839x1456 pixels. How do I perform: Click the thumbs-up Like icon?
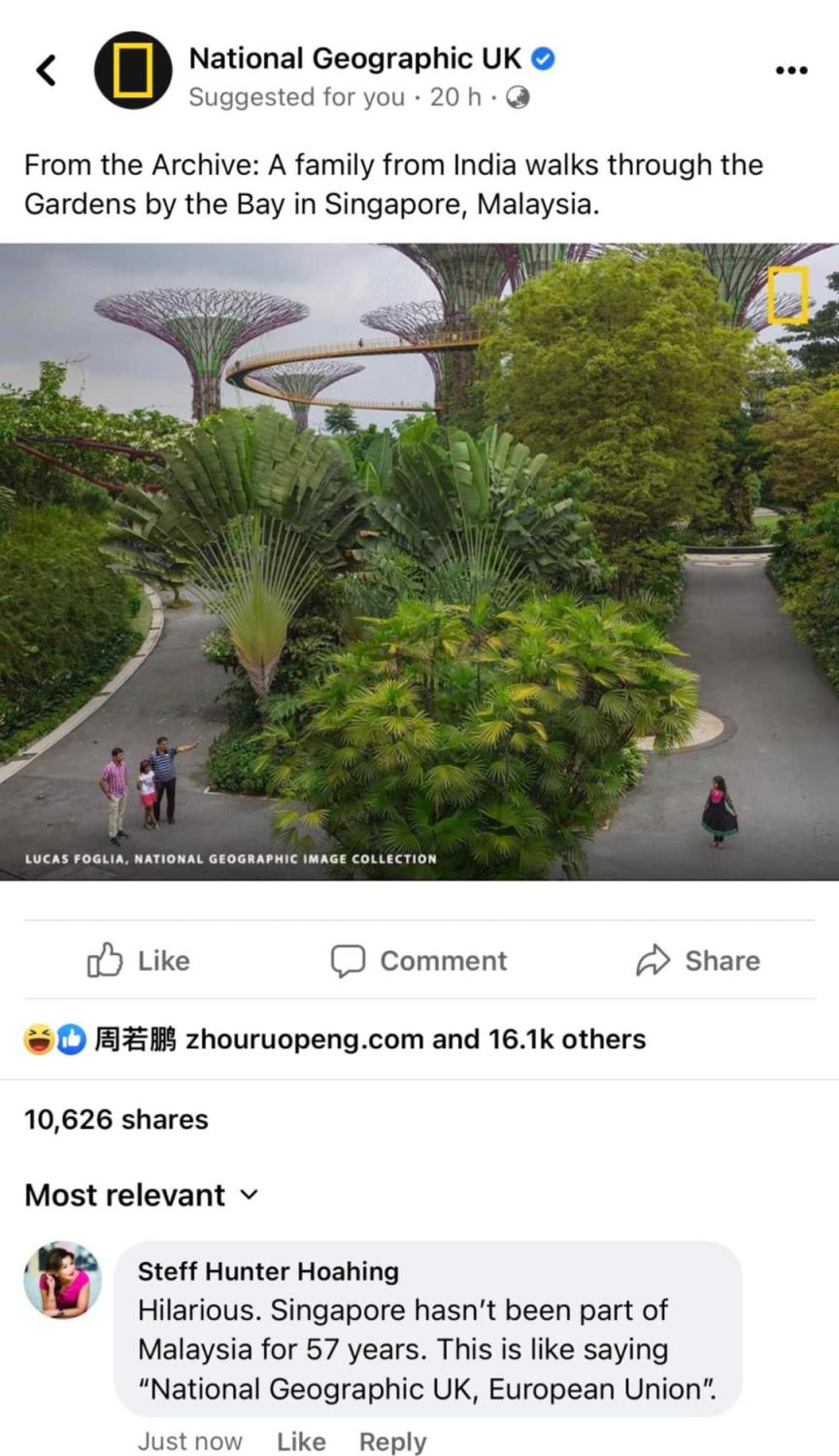point(105,960)
